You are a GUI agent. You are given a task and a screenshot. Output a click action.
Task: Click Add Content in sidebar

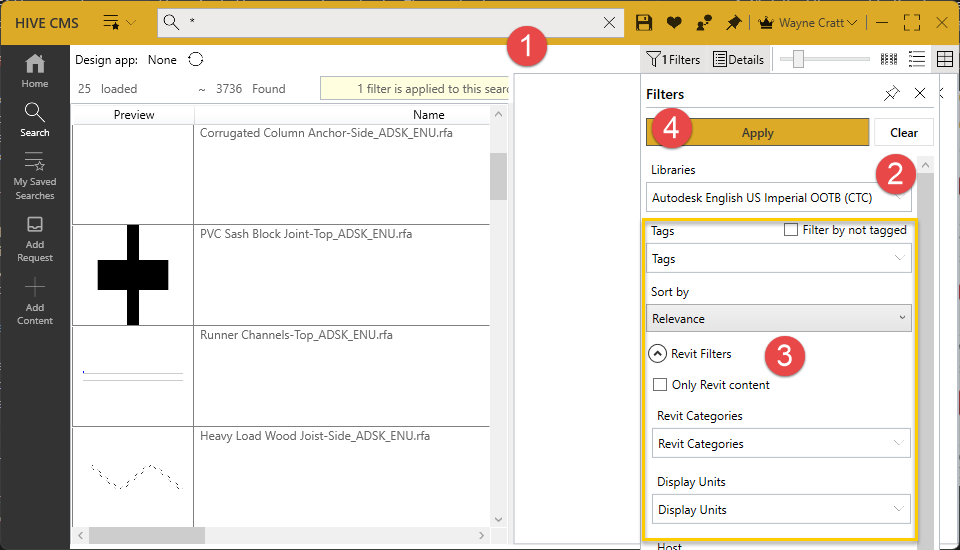coord(35,302)
